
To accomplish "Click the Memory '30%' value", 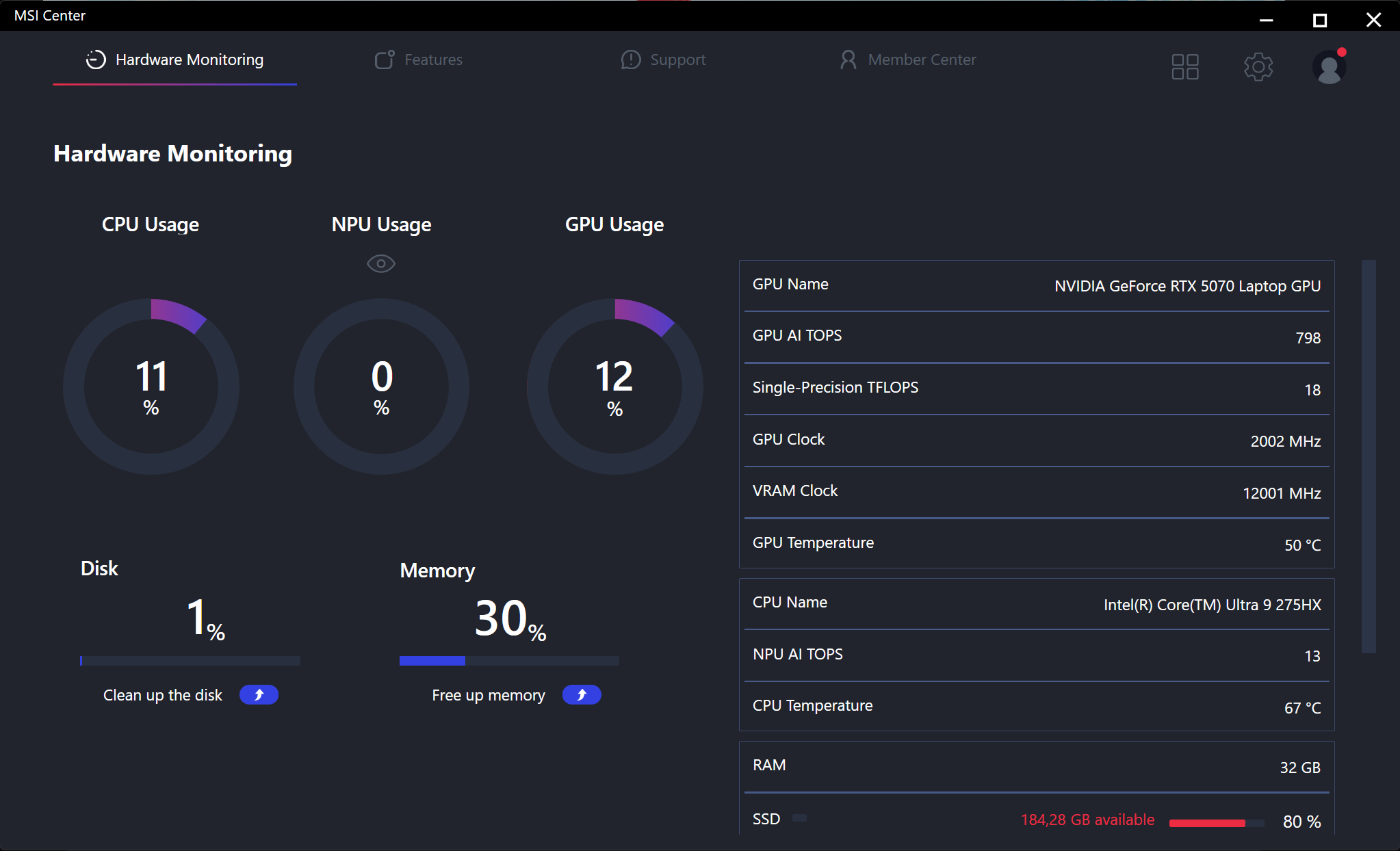I will [510, 619].
